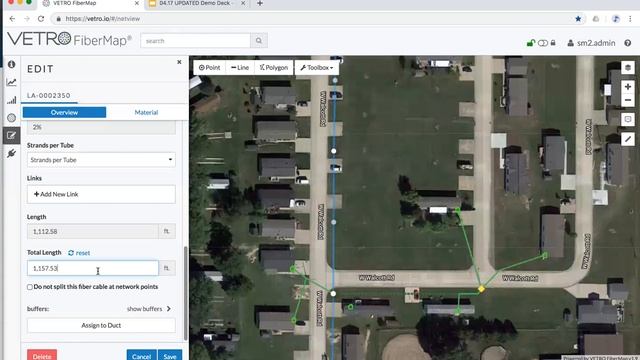Open the plug tool sidebar icon
The width and height of the screenshot is (640, 360).
[x=11, y=153]
